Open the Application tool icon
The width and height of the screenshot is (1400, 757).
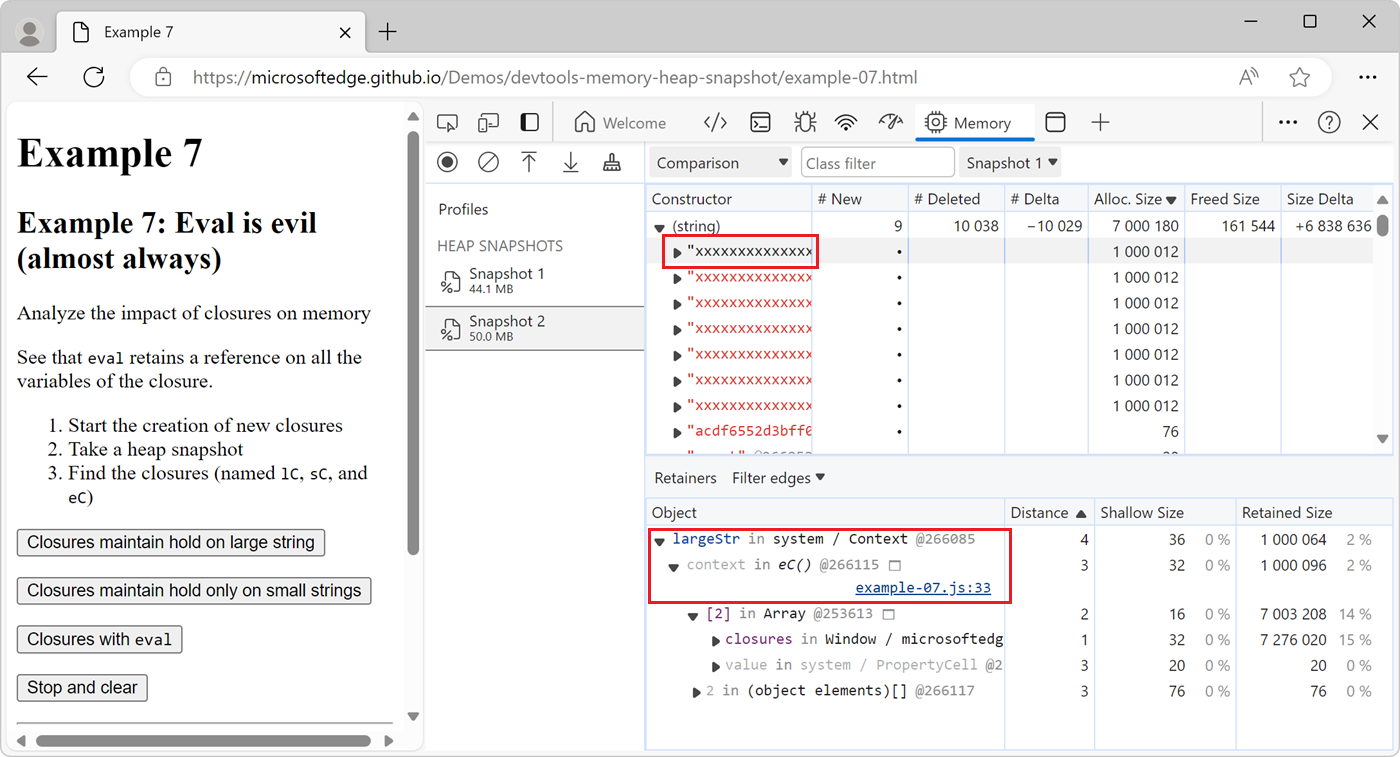click(x=1055, y=123)
